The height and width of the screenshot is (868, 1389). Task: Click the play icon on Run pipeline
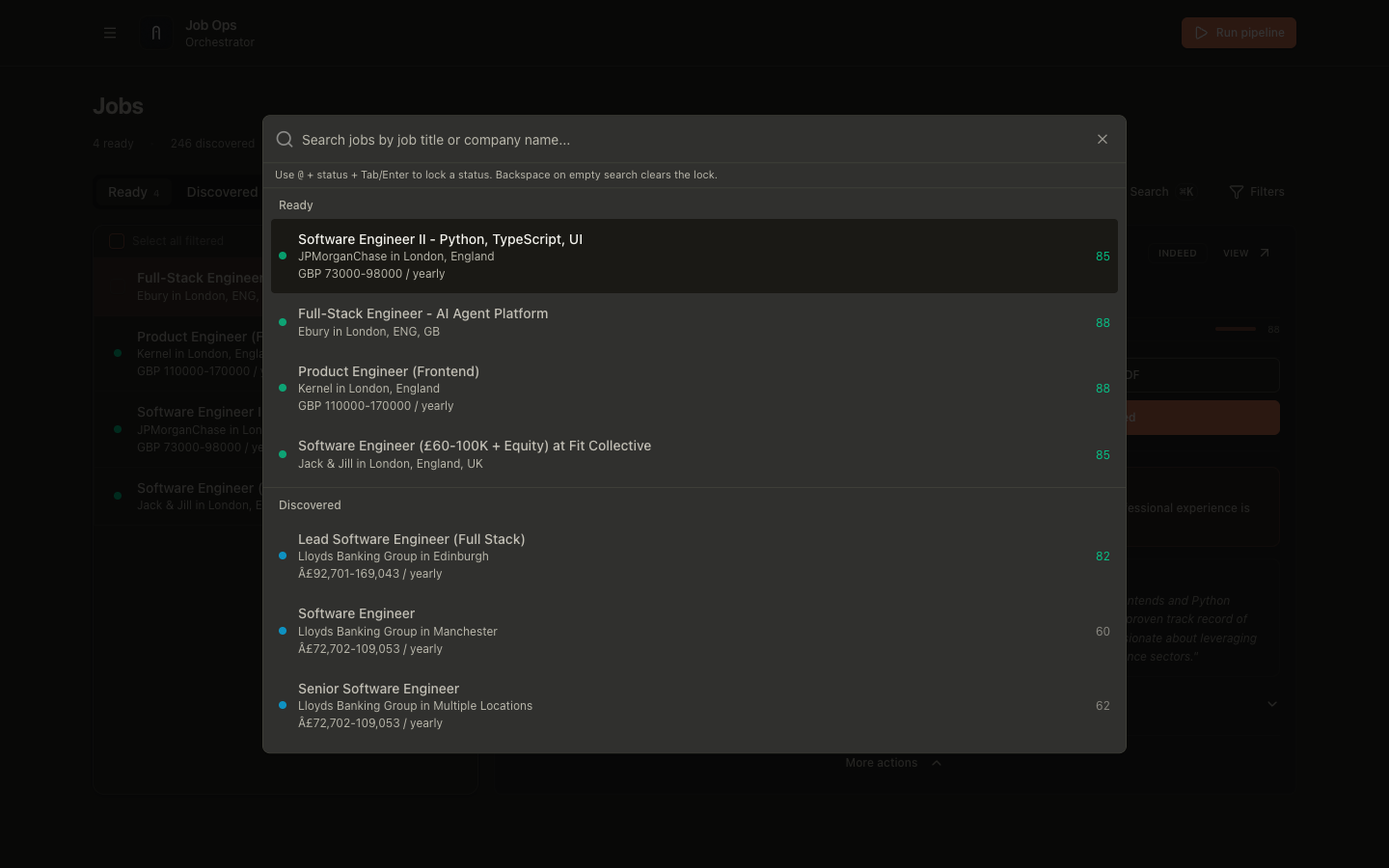click(1202, 32)
